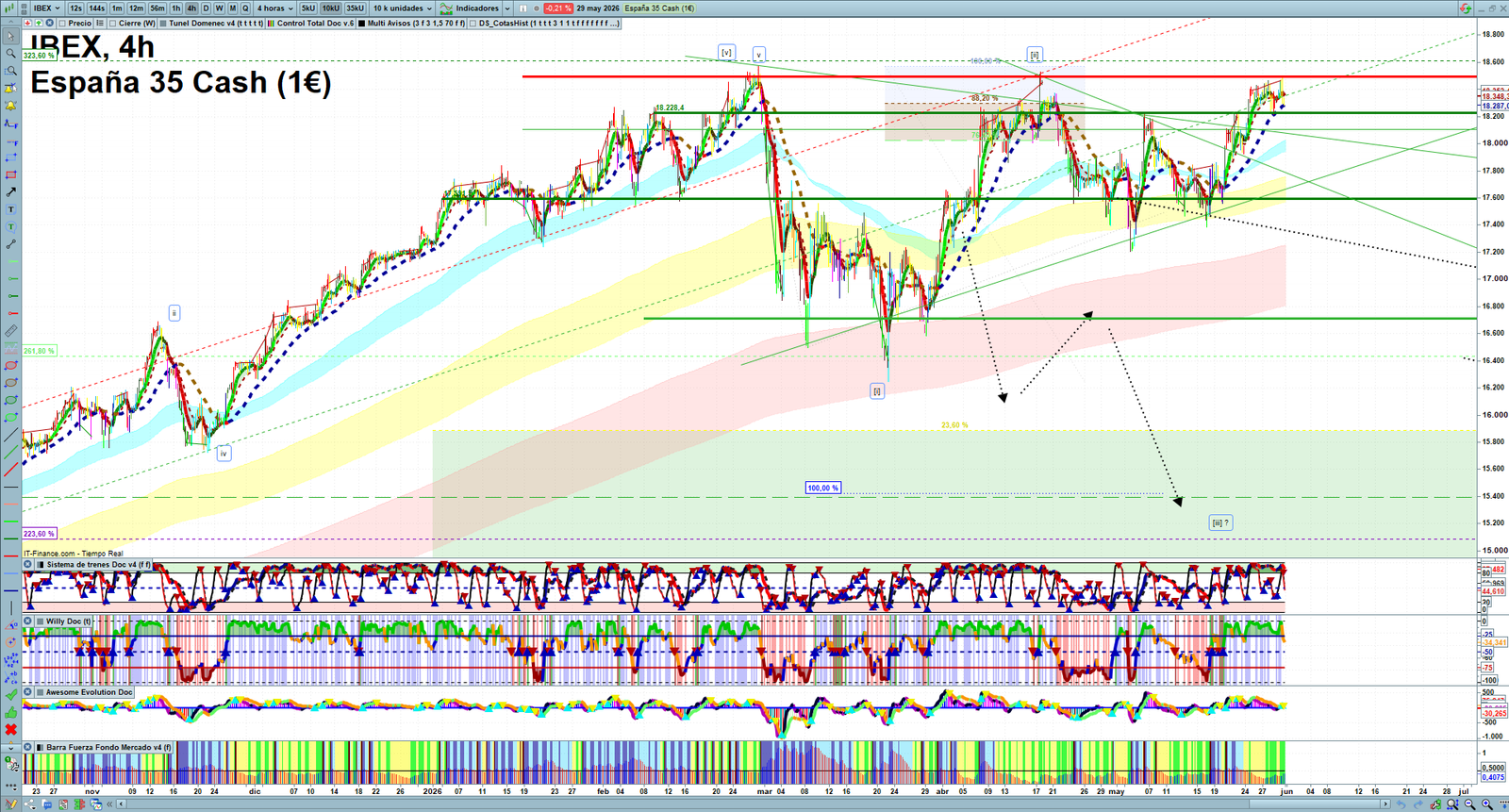Select the 144s timeframe button
This screenshot has width=1509, height=812.
pyautogui.click(x=96, y=8)
